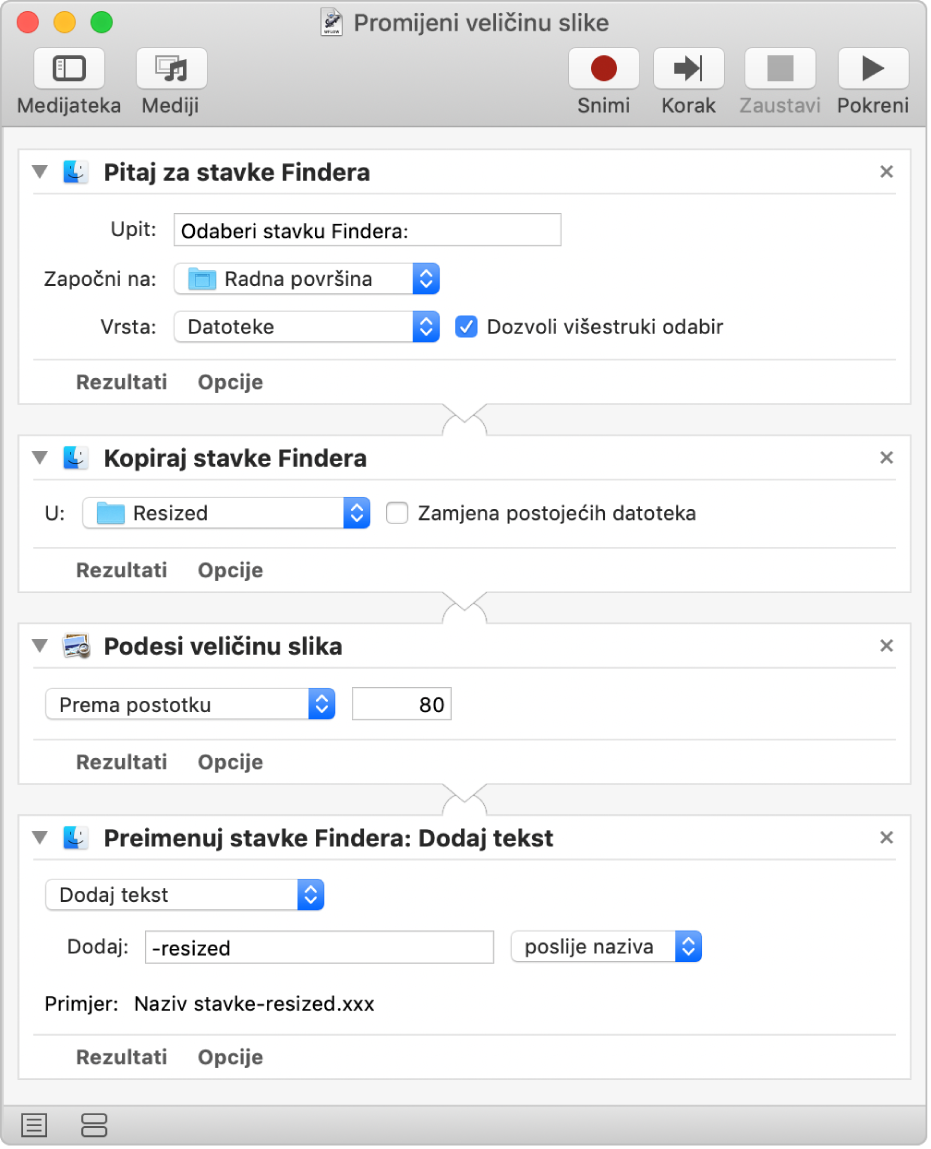This screenshot has height=1149, width=931.
Task: Open the Radna površina location dropdown
Action: point(306,279)
